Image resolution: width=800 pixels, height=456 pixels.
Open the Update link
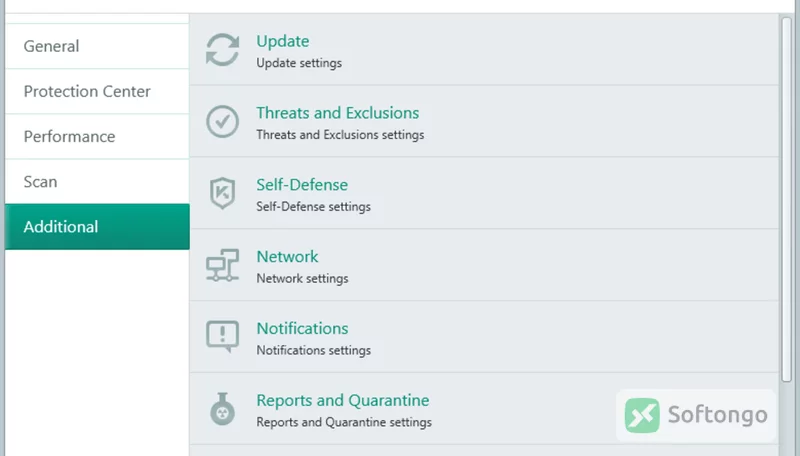[x=283, y=41]
